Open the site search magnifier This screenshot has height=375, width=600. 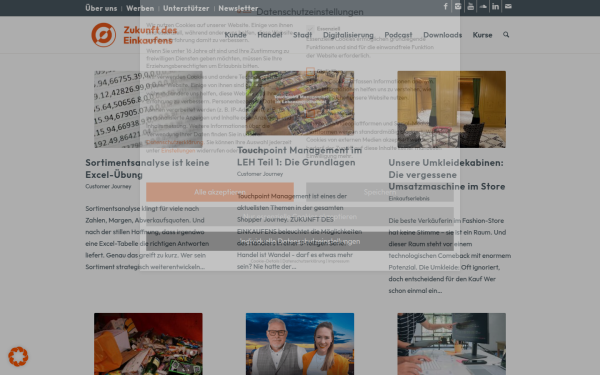(506, 35)
